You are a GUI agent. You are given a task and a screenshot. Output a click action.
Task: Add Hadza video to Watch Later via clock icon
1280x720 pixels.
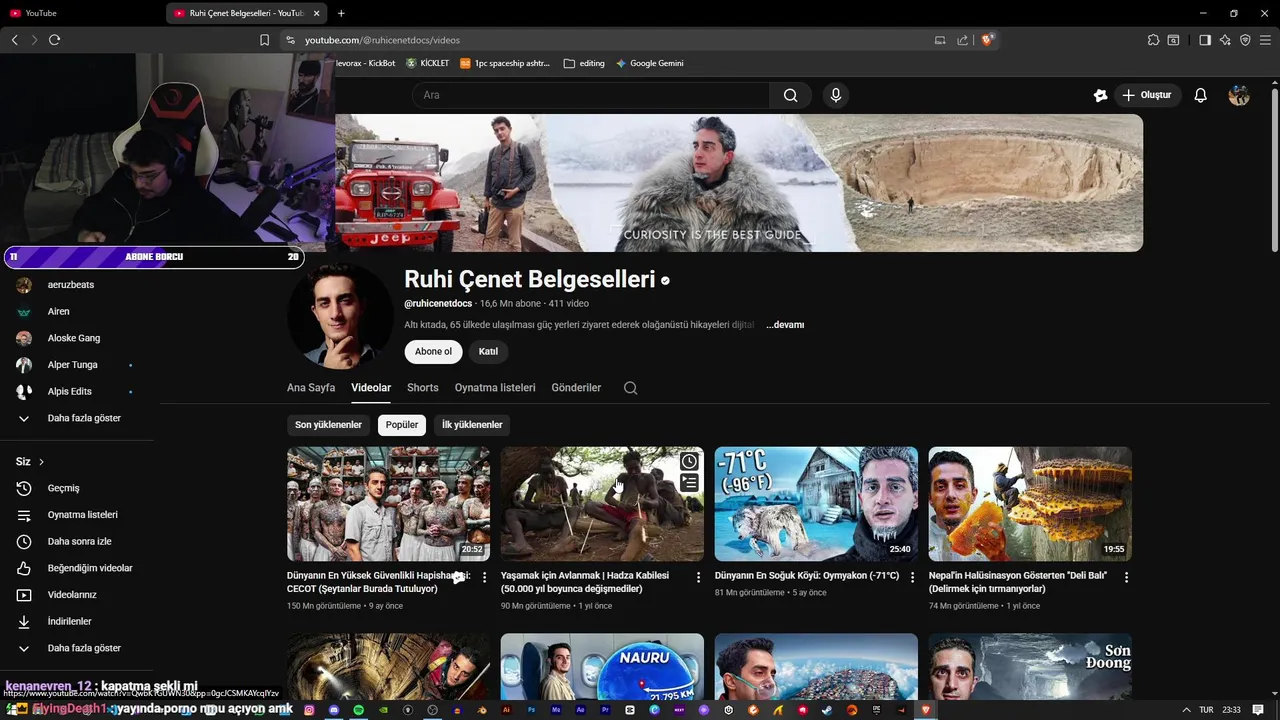(689, 461)
